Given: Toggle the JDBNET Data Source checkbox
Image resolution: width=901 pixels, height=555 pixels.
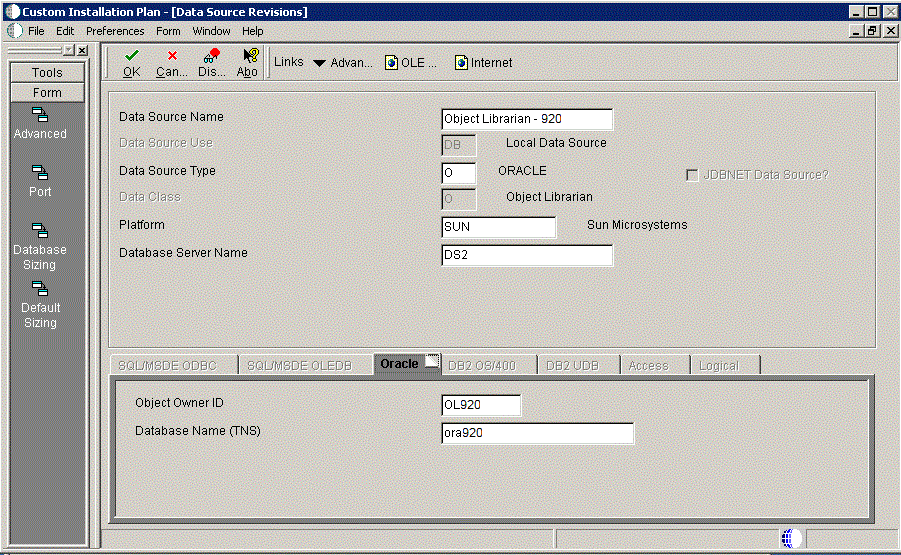Looking at the screenshot, I should point(692,175).
